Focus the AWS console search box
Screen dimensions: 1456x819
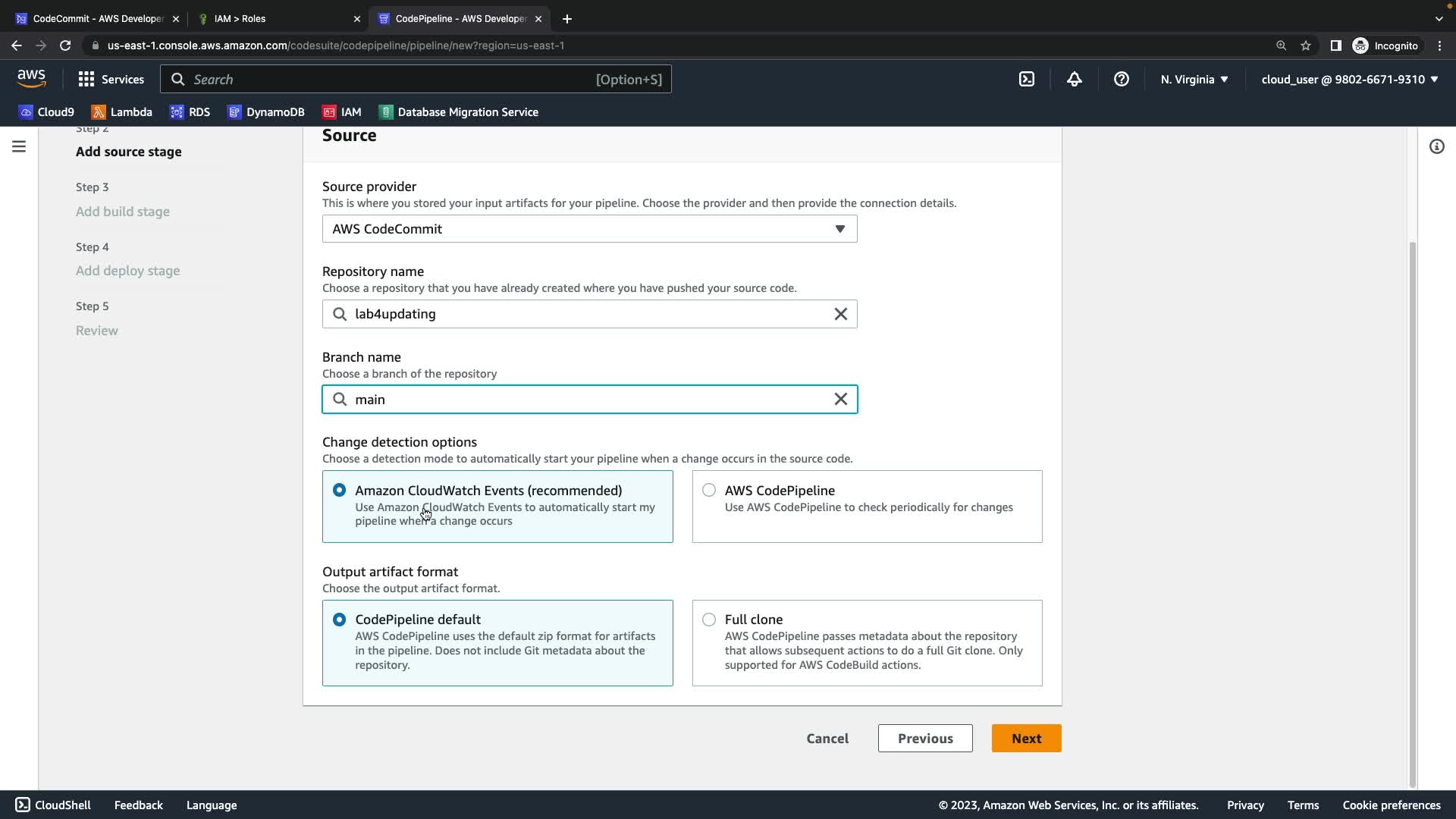click(416, 79)
